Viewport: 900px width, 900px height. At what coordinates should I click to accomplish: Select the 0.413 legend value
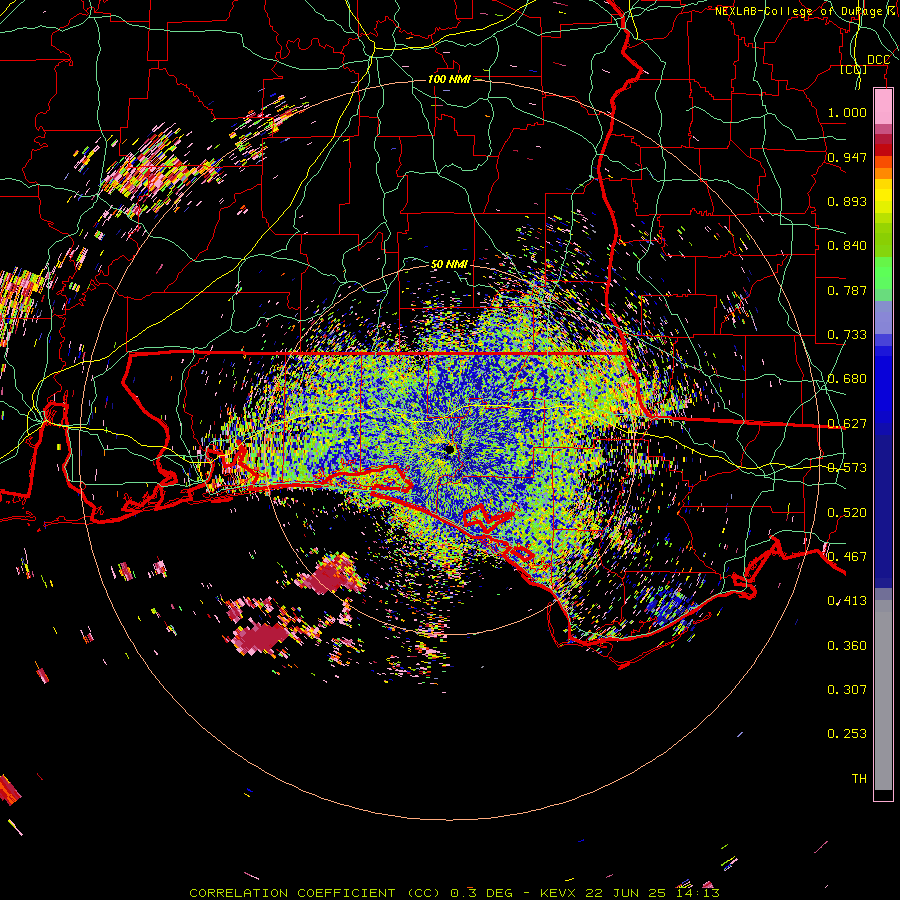847,601
